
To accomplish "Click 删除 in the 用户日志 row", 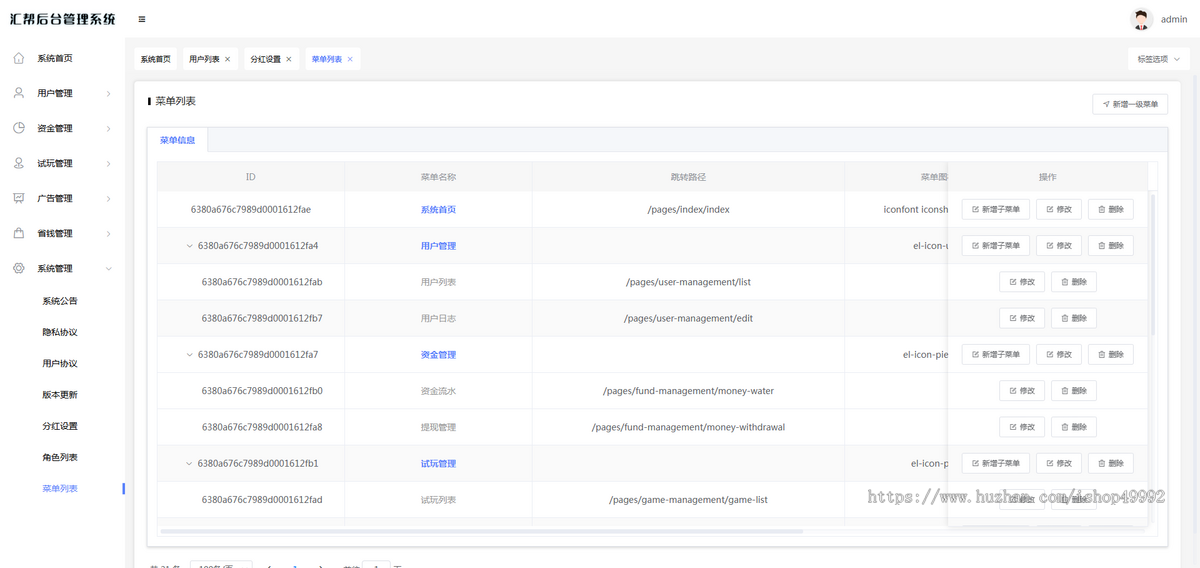I will pyautogui.click(x=1074, y=318).
